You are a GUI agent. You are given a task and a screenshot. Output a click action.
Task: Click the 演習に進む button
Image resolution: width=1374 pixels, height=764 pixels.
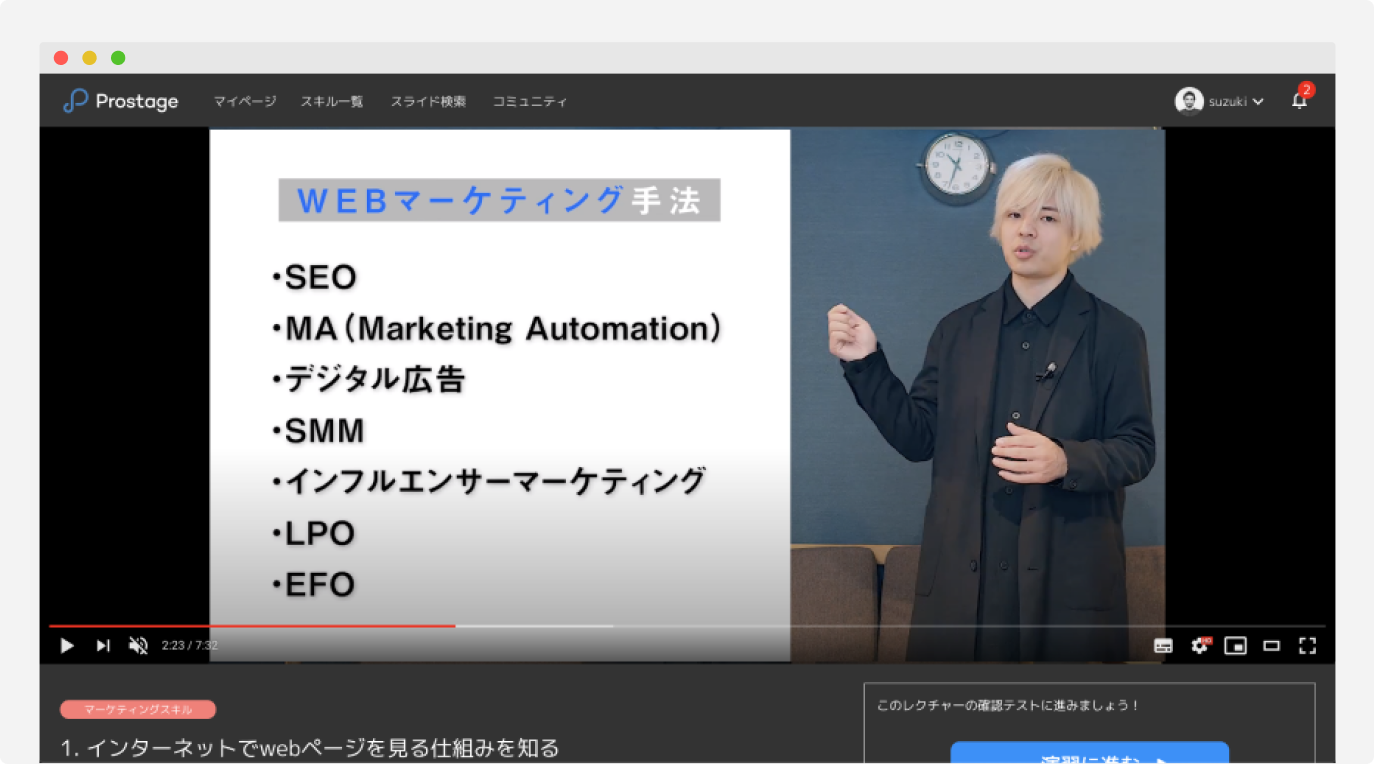(x=1089, y=753)
